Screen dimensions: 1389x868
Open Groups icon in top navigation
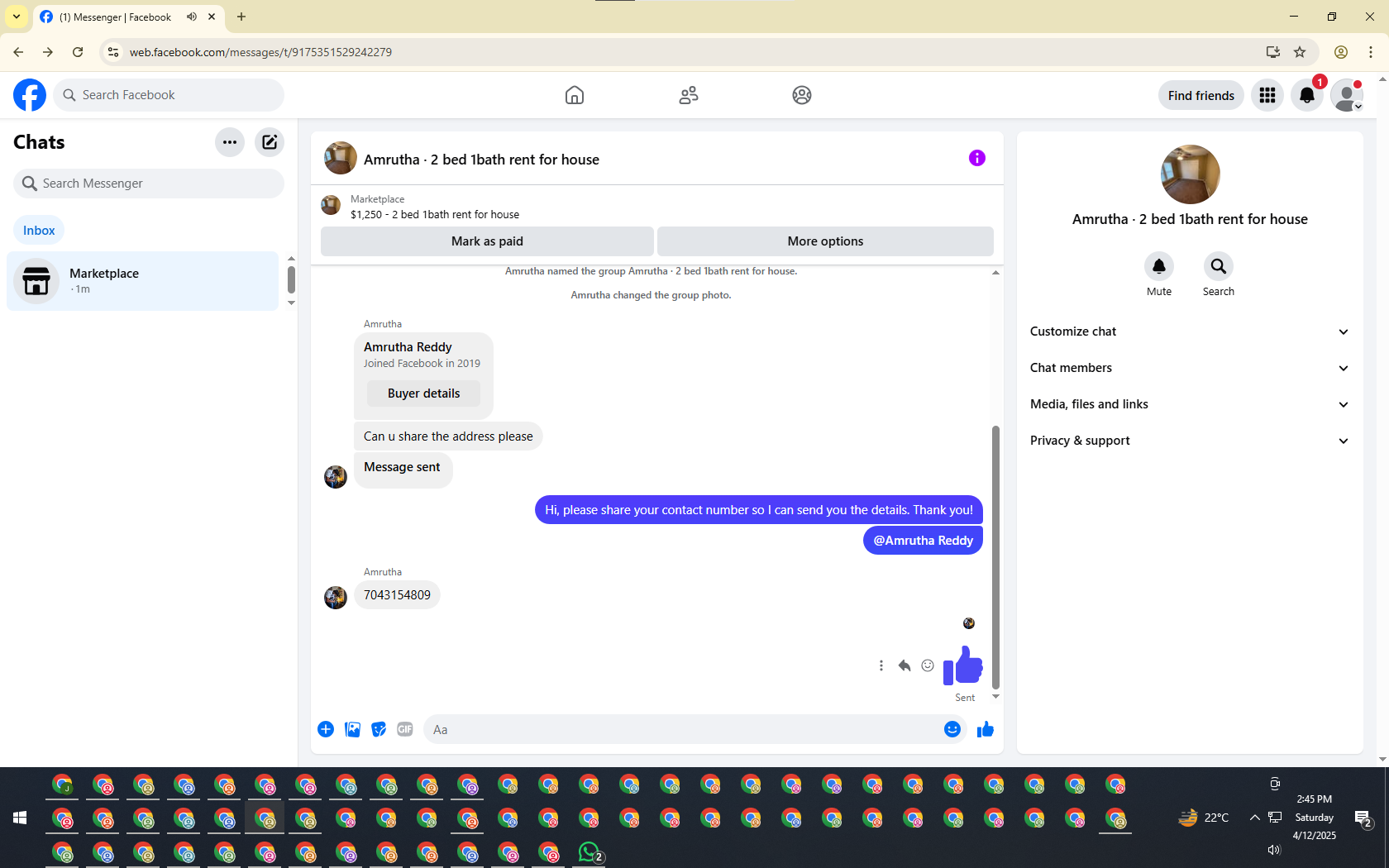pyautogui.click(x=802, y=95)
